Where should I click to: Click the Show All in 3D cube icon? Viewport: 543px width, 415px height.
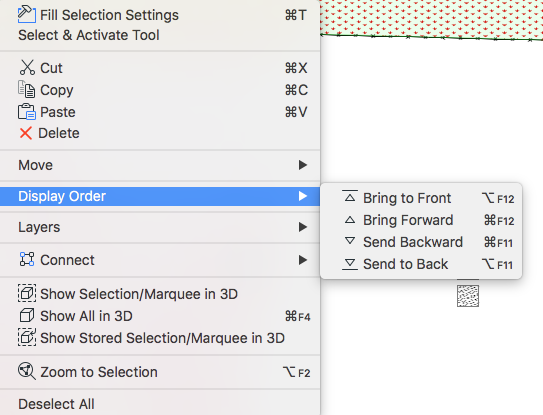(x=27, y=316)
